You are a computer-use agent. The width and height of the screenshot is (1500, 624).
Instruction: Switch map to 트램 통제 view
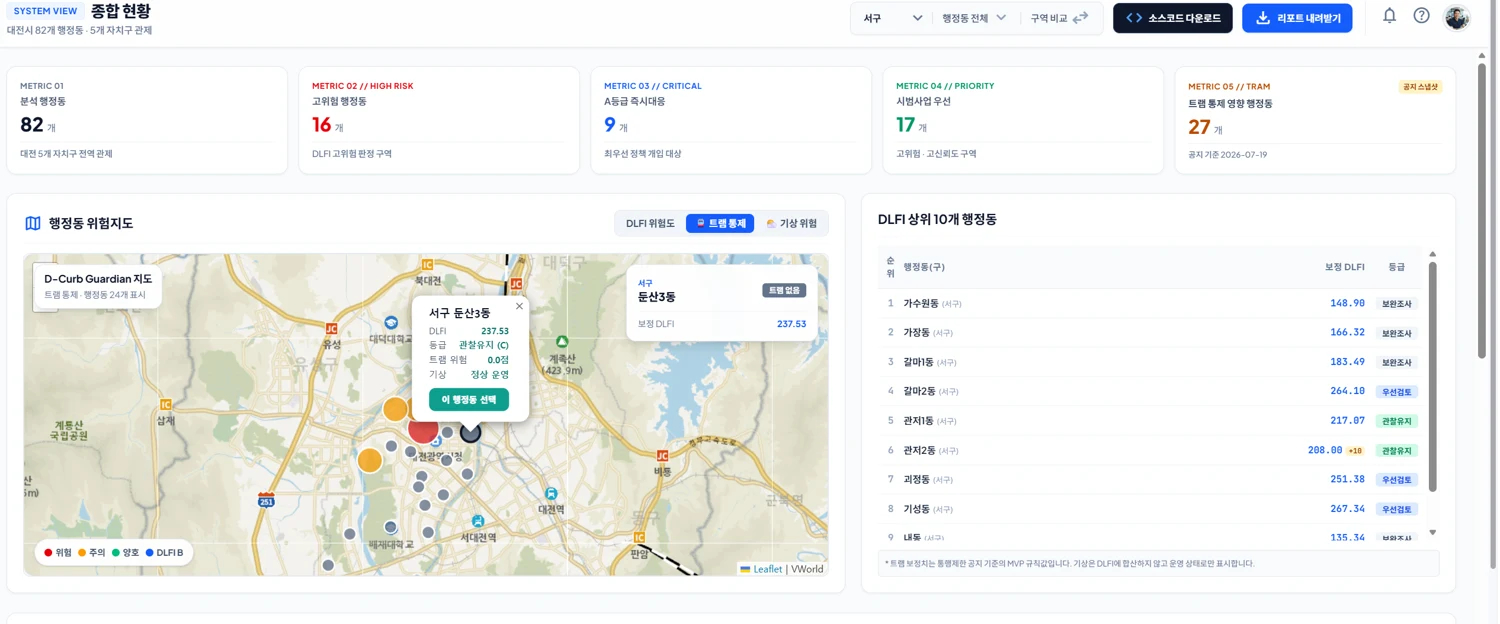tap(720, 223)
